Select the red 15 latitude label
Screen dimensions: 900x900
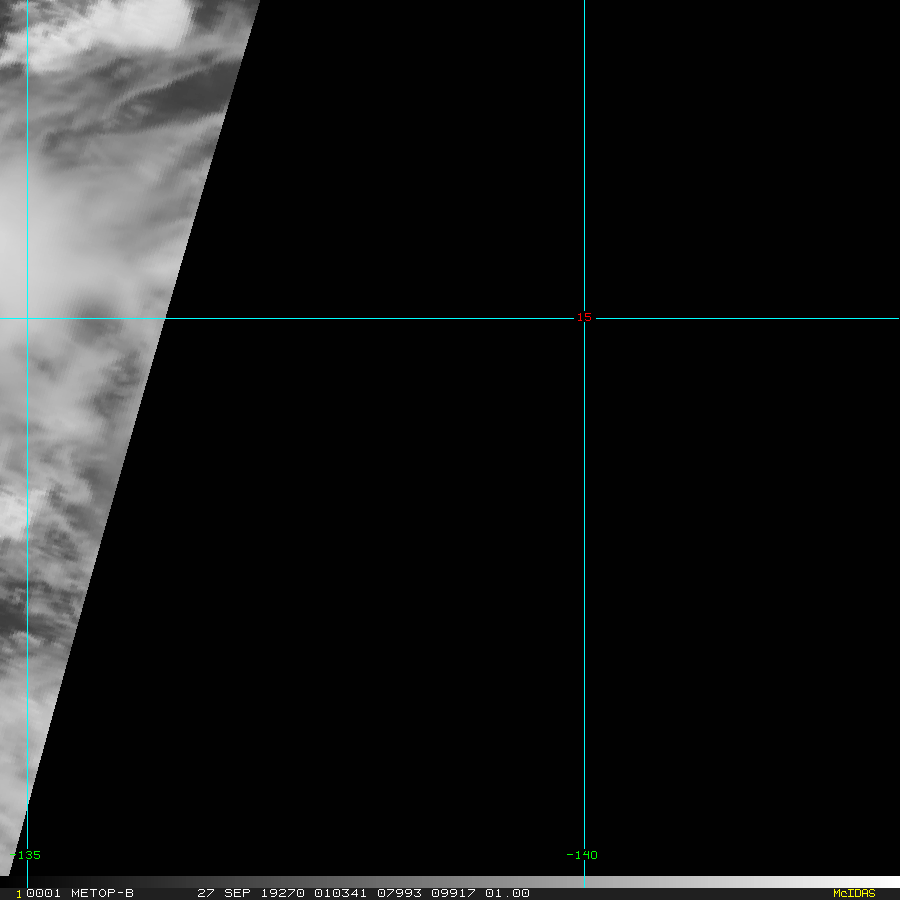pos(584,317)
